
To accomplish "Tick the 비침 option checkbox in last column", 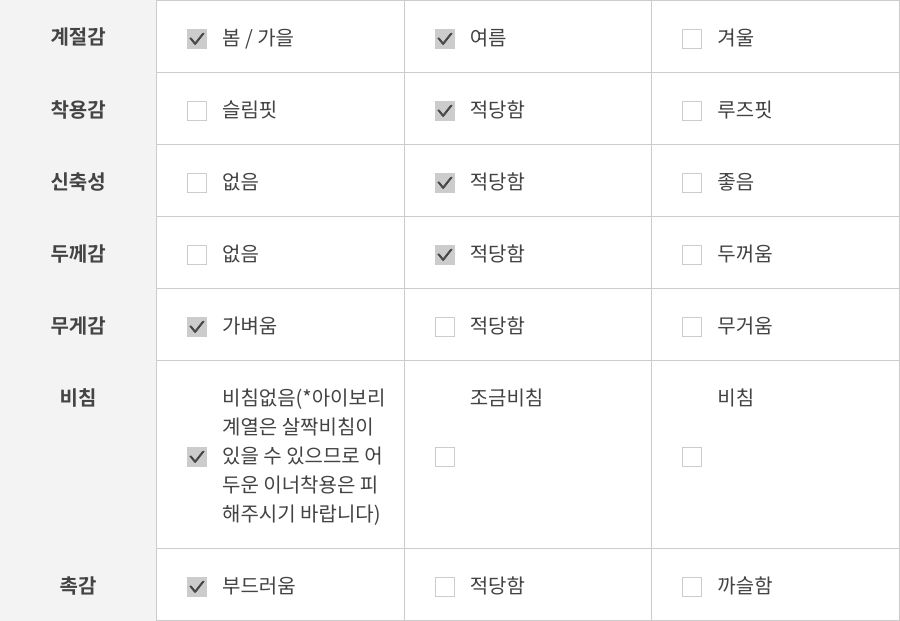I will tap(692, 457).
